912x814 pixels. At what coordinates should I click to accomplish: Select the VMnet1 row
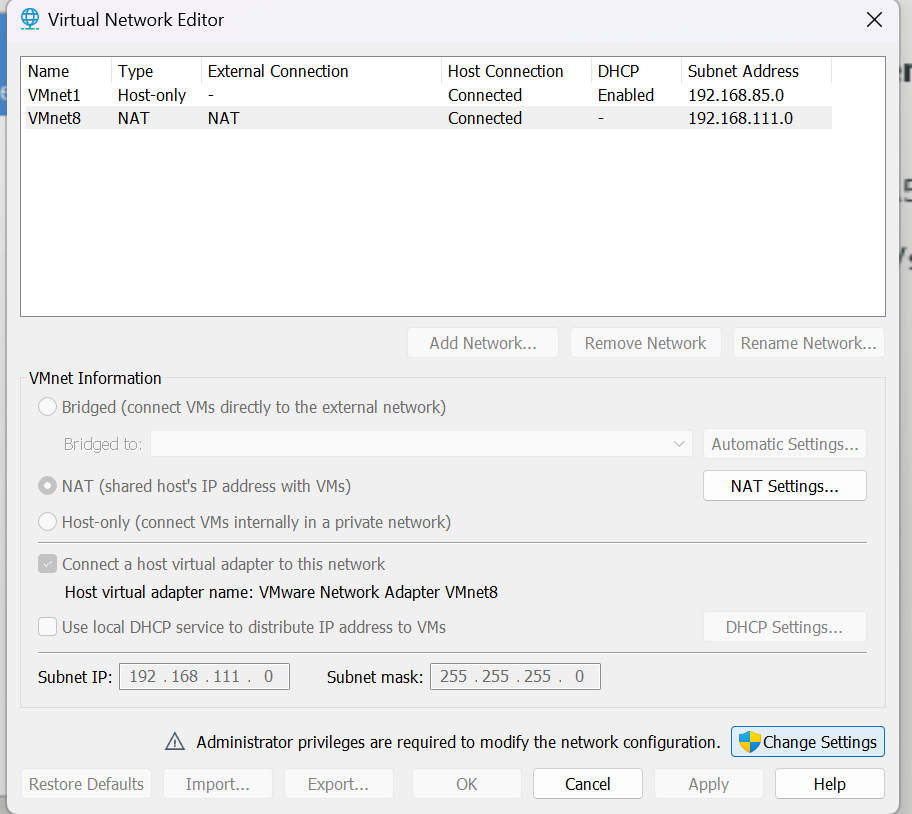click(429, 95)
